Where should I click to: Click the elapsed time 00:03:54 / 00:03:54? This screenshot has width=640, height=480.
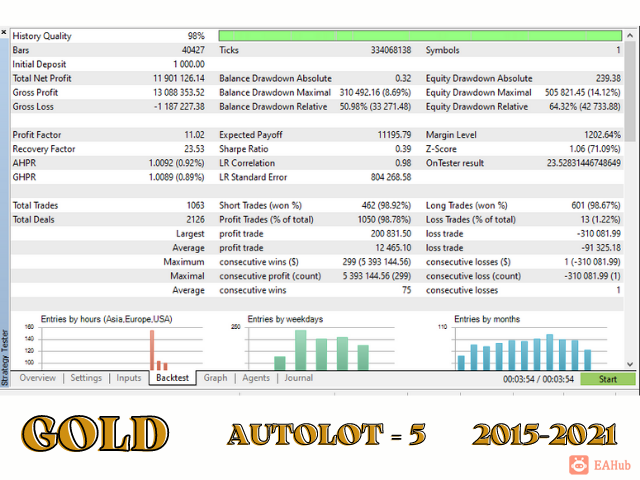pyautogui.click(x=538, y=379)
